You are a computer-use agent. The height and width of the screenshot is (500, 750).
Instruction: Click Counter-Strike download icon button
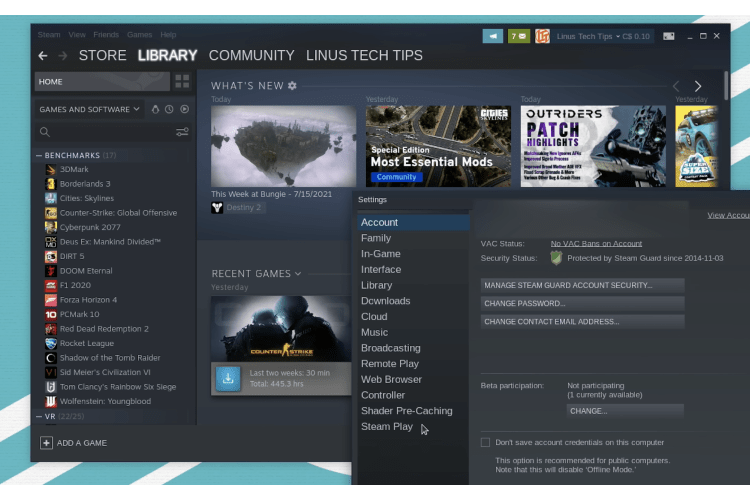coord(228,378)
